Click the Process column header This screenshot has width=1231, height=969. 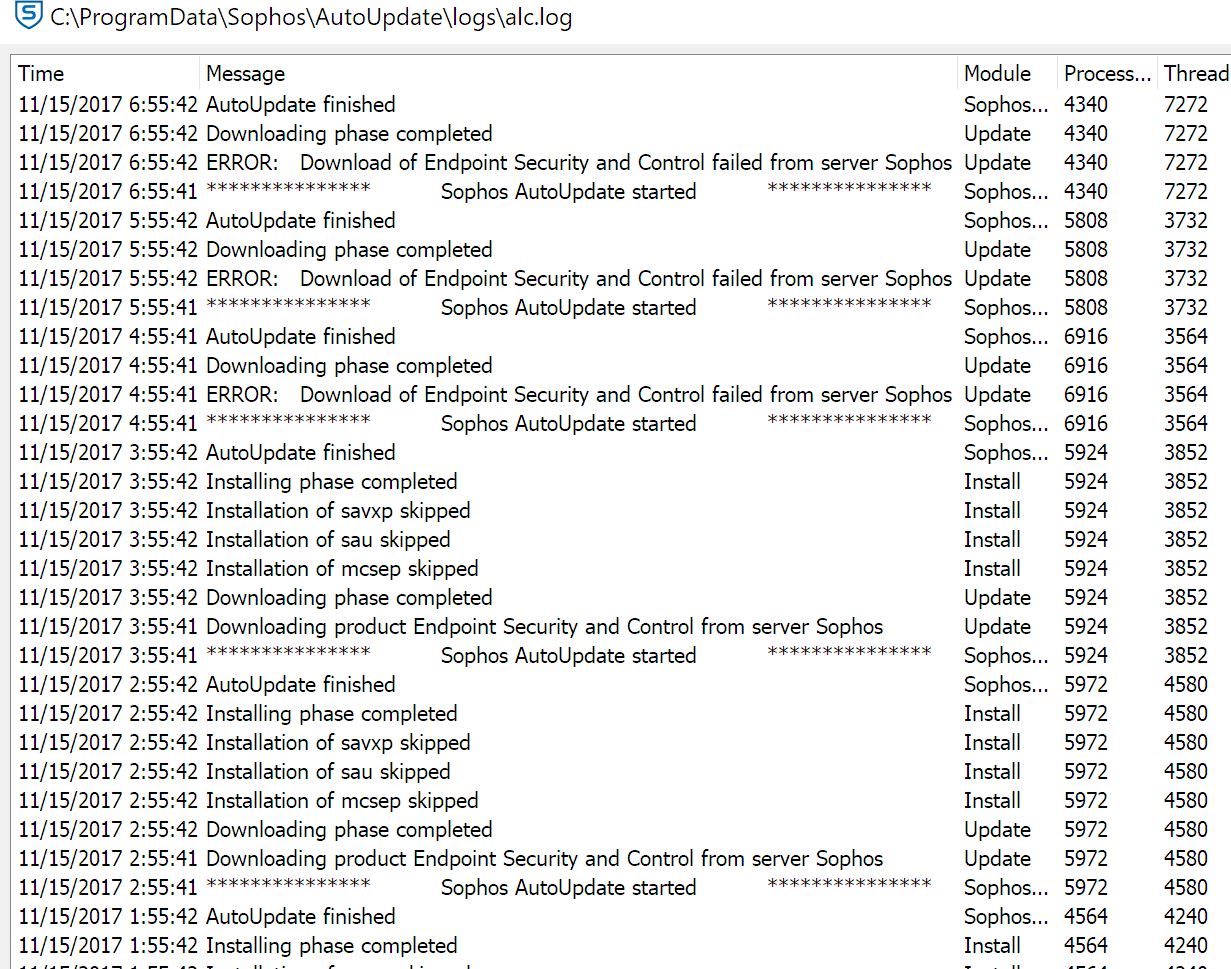(x=1107, y=73)
